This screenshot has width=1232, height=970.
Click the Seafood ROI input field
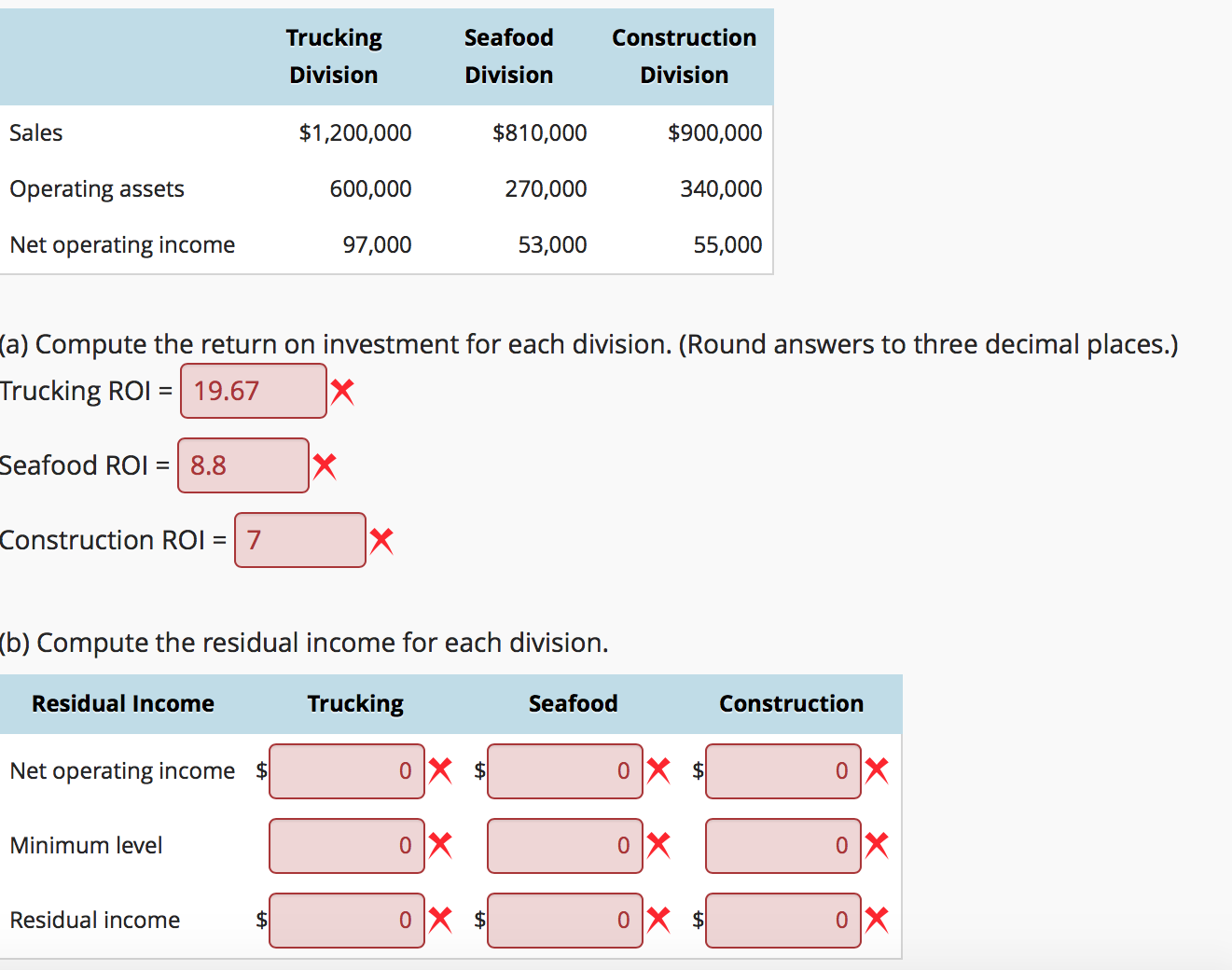click(243, 465)
